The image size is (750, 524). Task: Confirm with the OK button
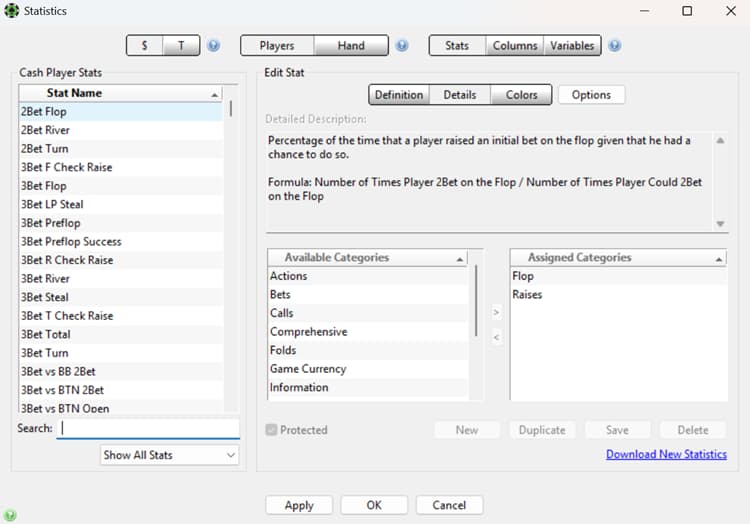(374, 505)
